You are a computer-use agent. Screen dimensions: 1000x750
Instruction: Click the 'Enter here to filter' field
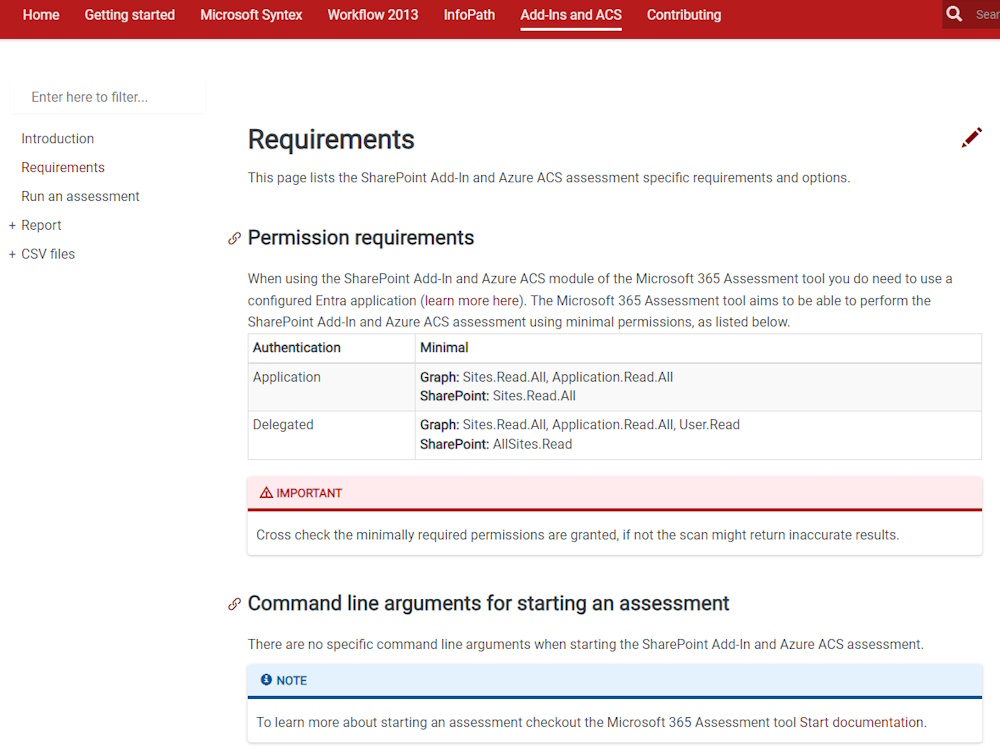click(x=108, y=97)
